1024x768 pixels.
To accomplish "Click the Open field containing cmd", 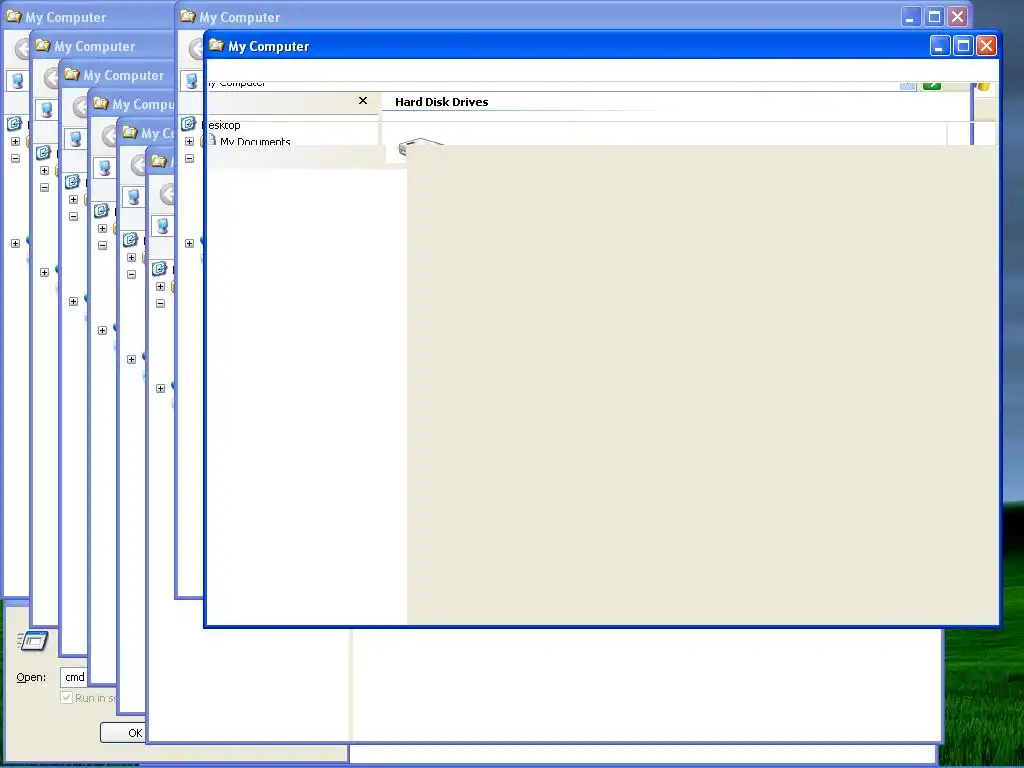I will (x=74, y=677).
